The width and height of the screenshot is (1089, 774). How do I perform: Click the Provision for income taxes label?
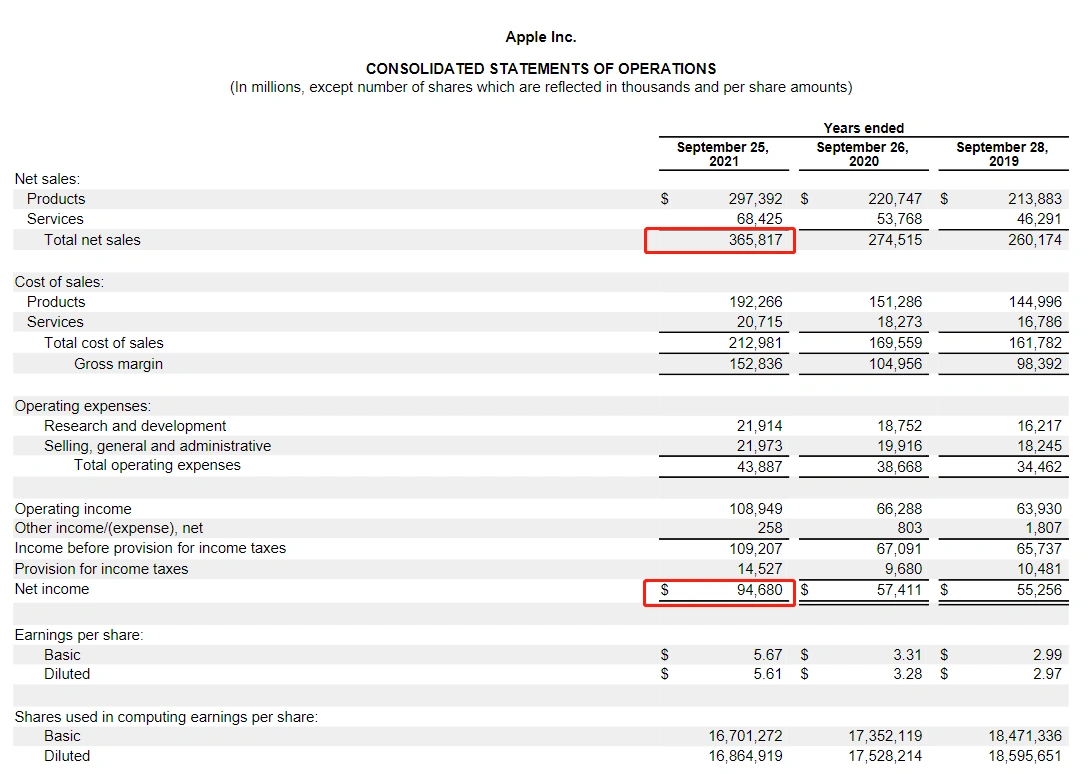pyautogui.click(x=101, y=569)
